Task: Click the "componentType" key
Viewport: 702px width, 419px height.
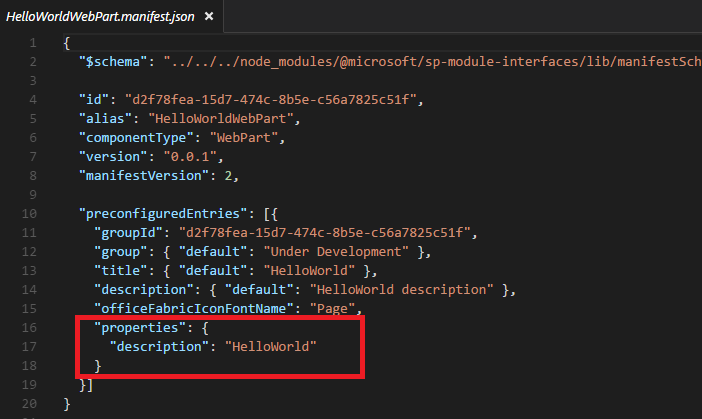Action: point(136,137)
